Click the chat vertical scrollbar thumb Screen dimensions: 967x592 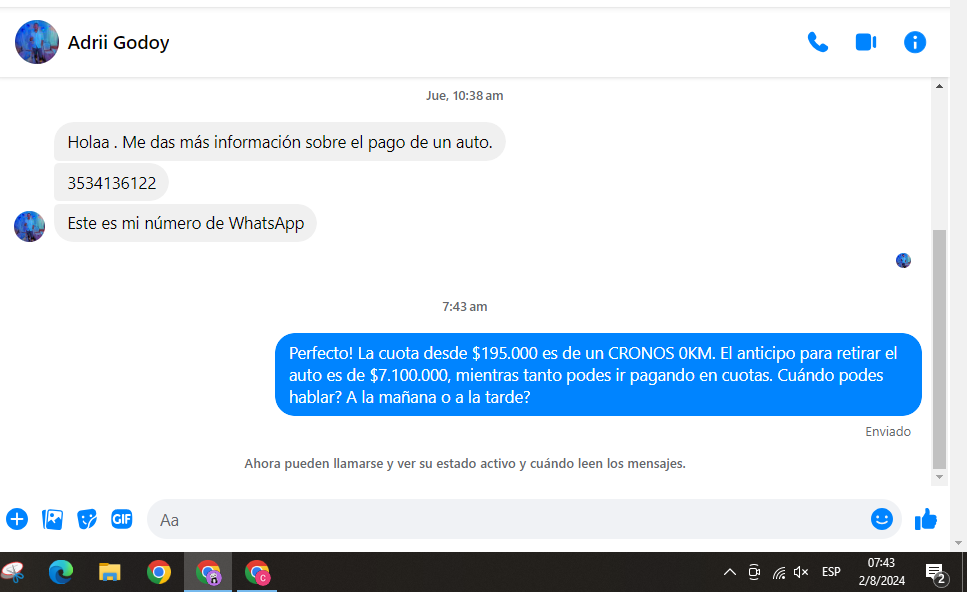939,350
